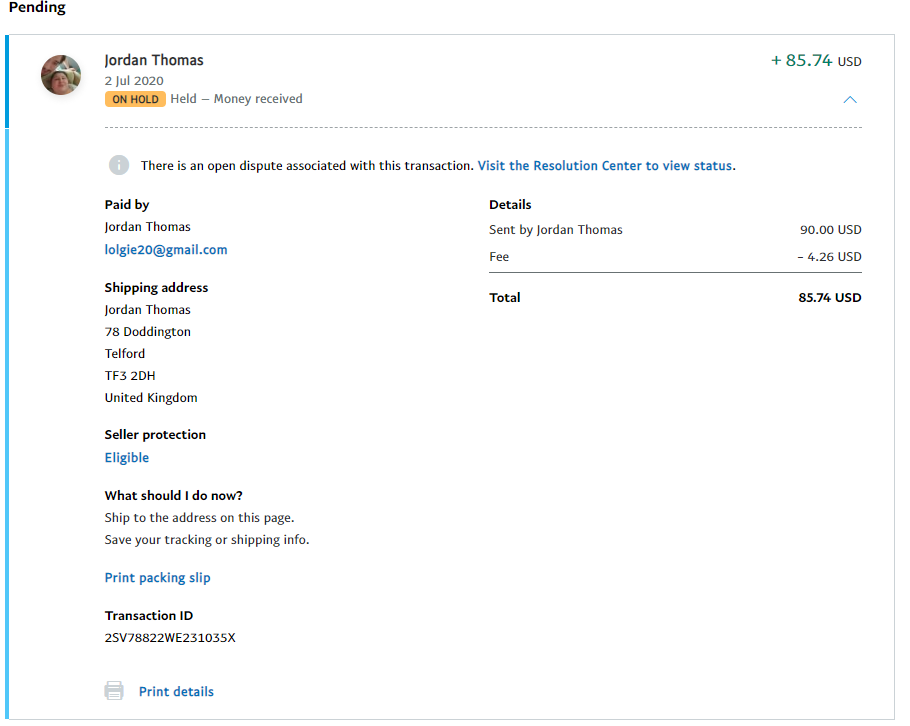Open the Print details link

click(x=176, y=692)
